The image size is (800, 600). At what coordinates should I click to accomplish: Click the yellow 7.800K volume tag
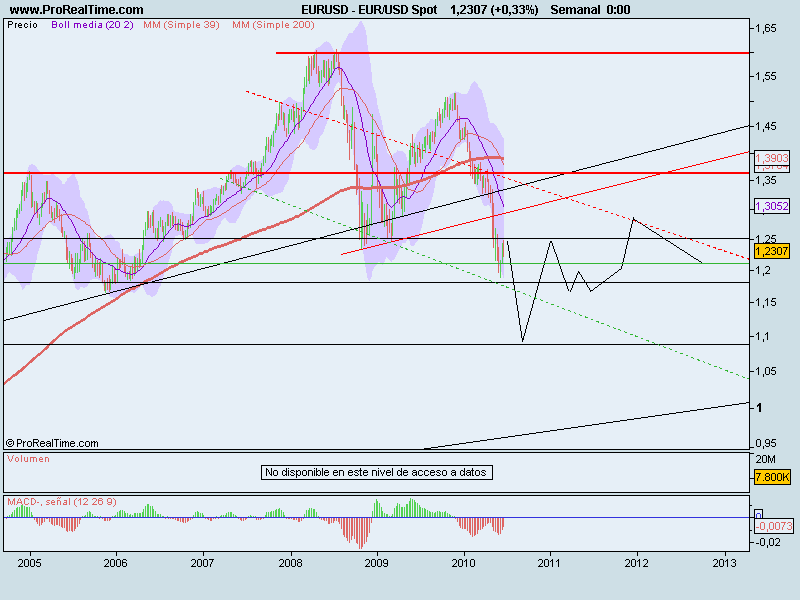tap(772, 478)
